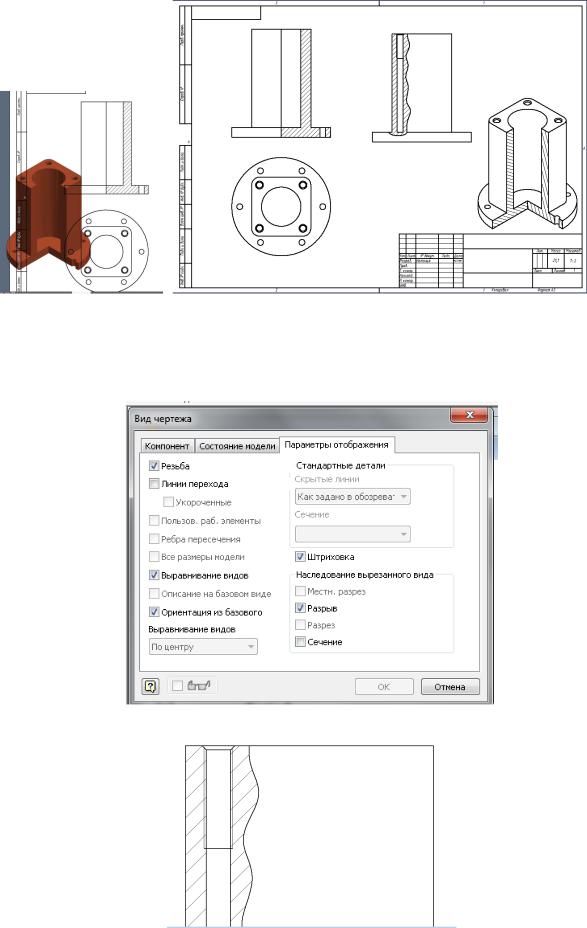Image resolution: width=587 pixels, height=928 pixels.
Task: Click the Стандартные детали group label
Action: [341, 466]
